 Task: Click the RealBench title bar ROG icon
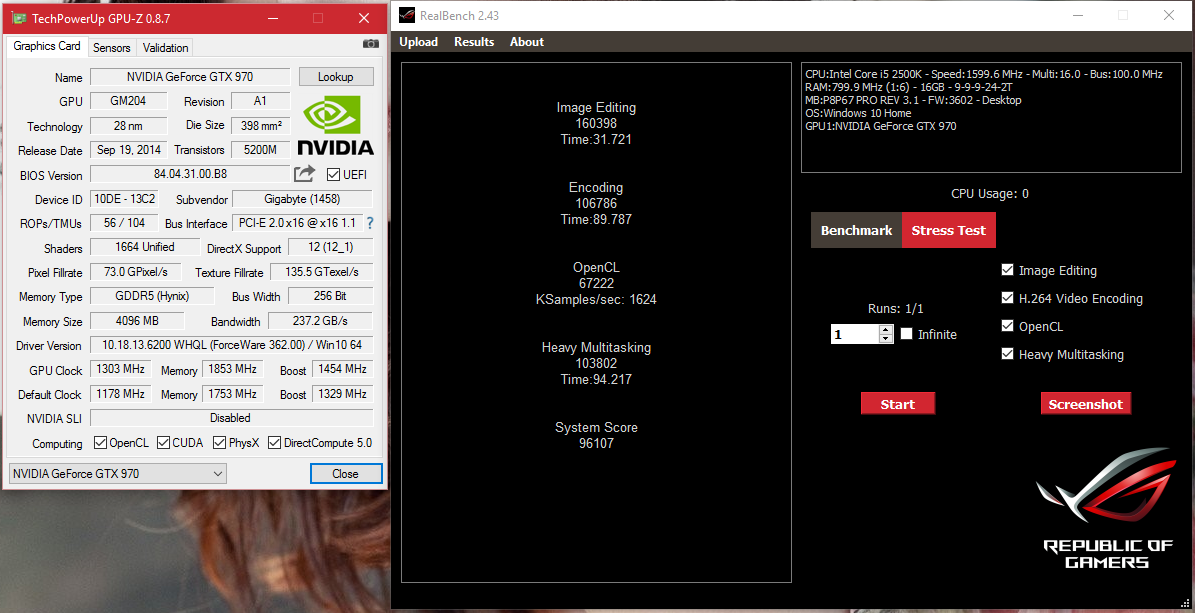click(407, 15)
